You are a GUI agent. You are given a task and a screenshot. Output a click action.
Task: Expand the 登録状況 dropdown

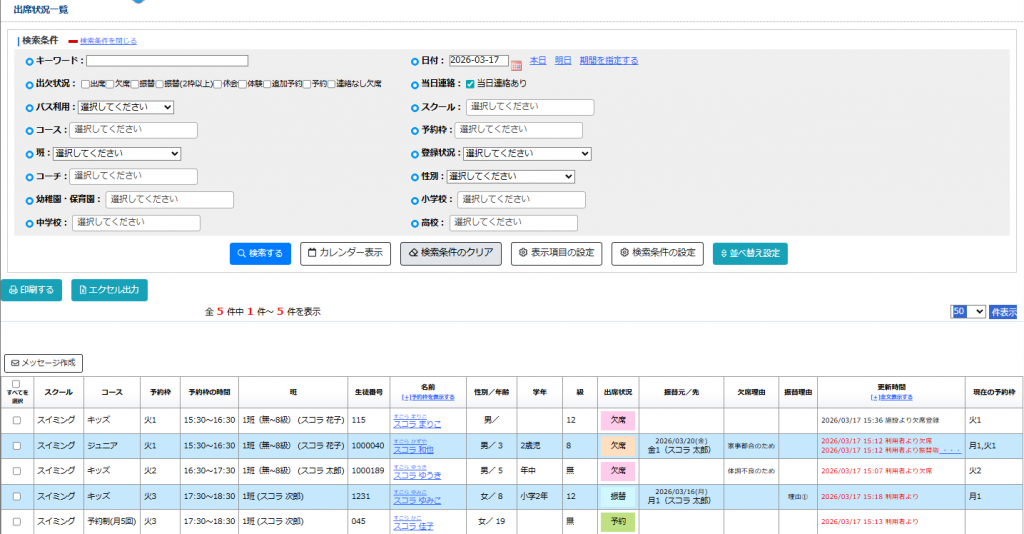[x=526, y=153]
